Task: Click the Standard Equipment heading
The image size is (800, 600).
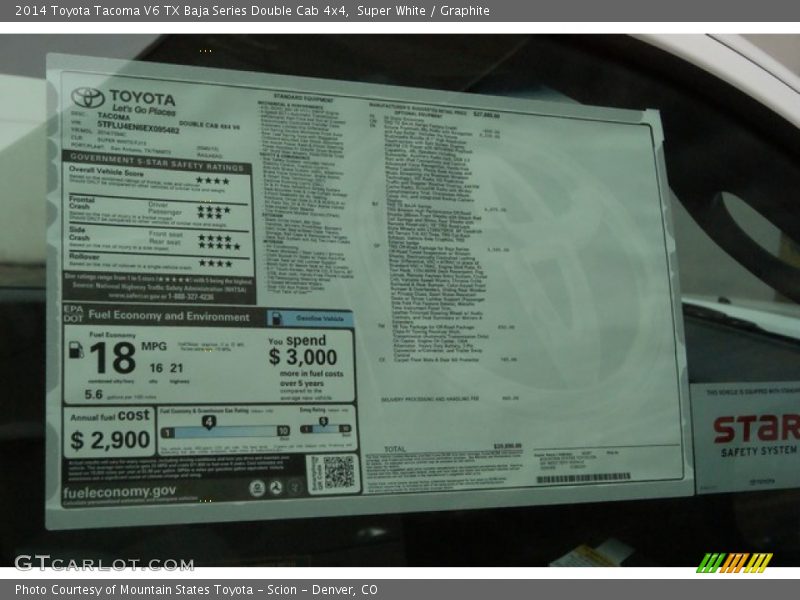Action: pyautogui.click(x=303, y=97)
